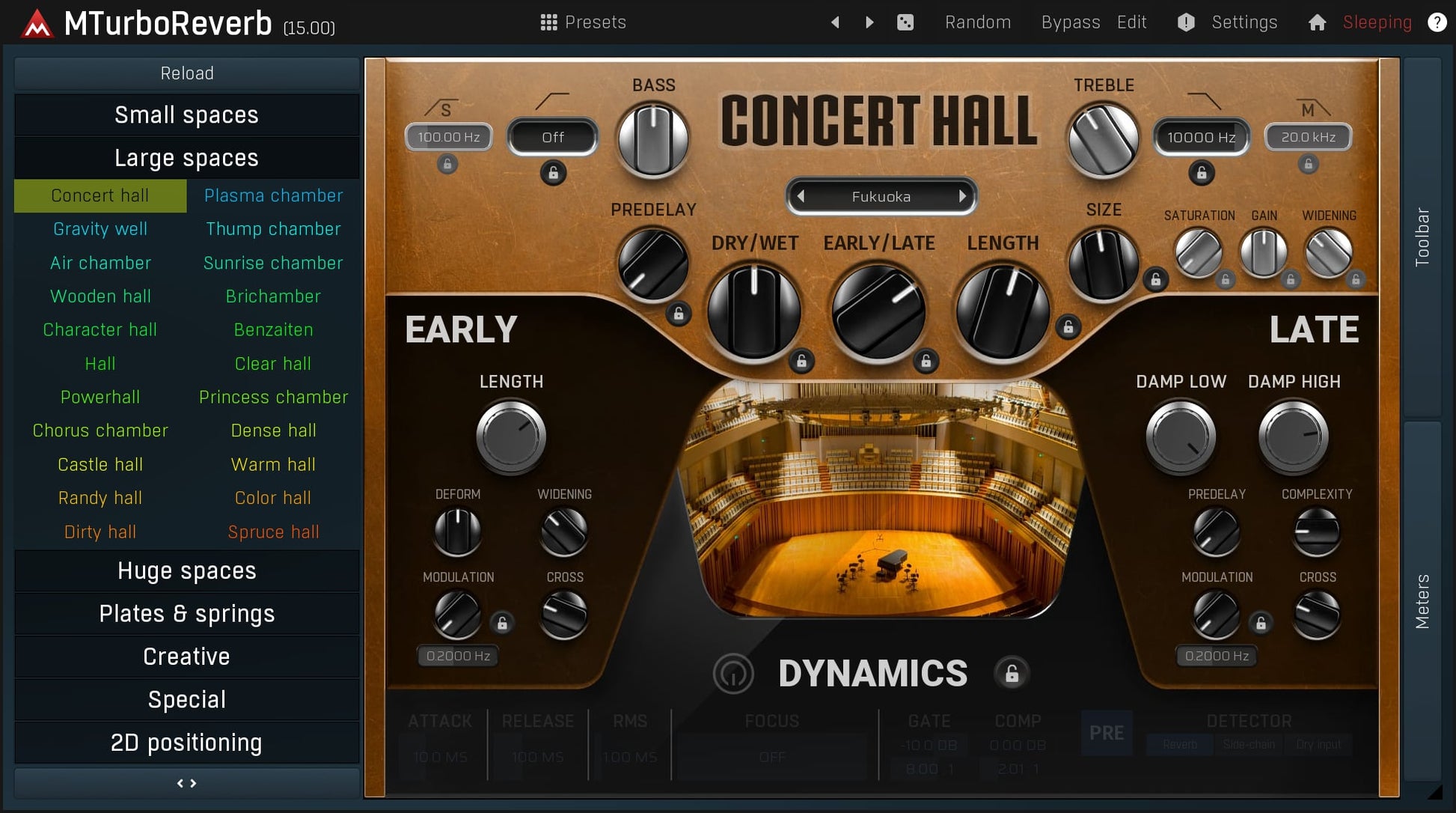This screenshot has height=813, width=1456.
Task: Click the random dice icon in top bar
Action: coord(905,22)
